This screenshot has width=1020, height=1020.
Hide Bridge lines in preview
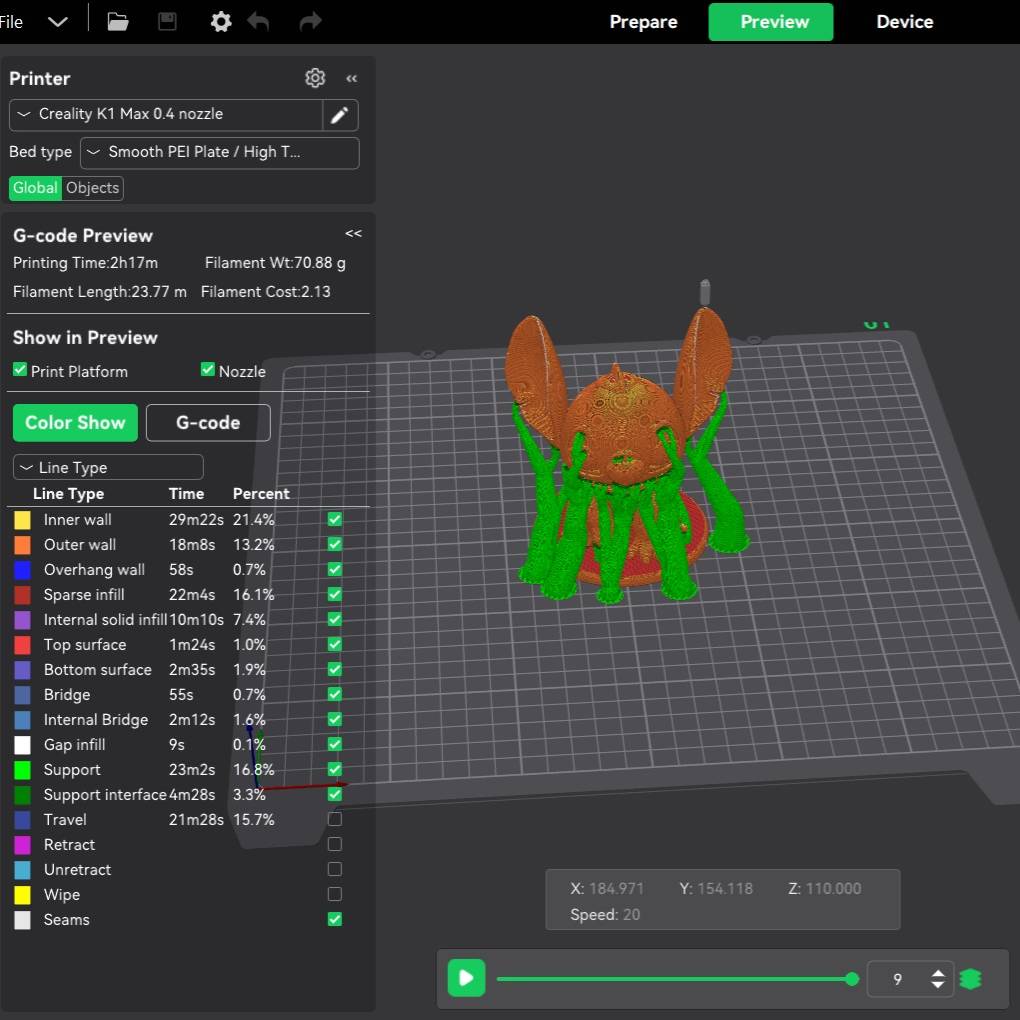click(335, 694)
